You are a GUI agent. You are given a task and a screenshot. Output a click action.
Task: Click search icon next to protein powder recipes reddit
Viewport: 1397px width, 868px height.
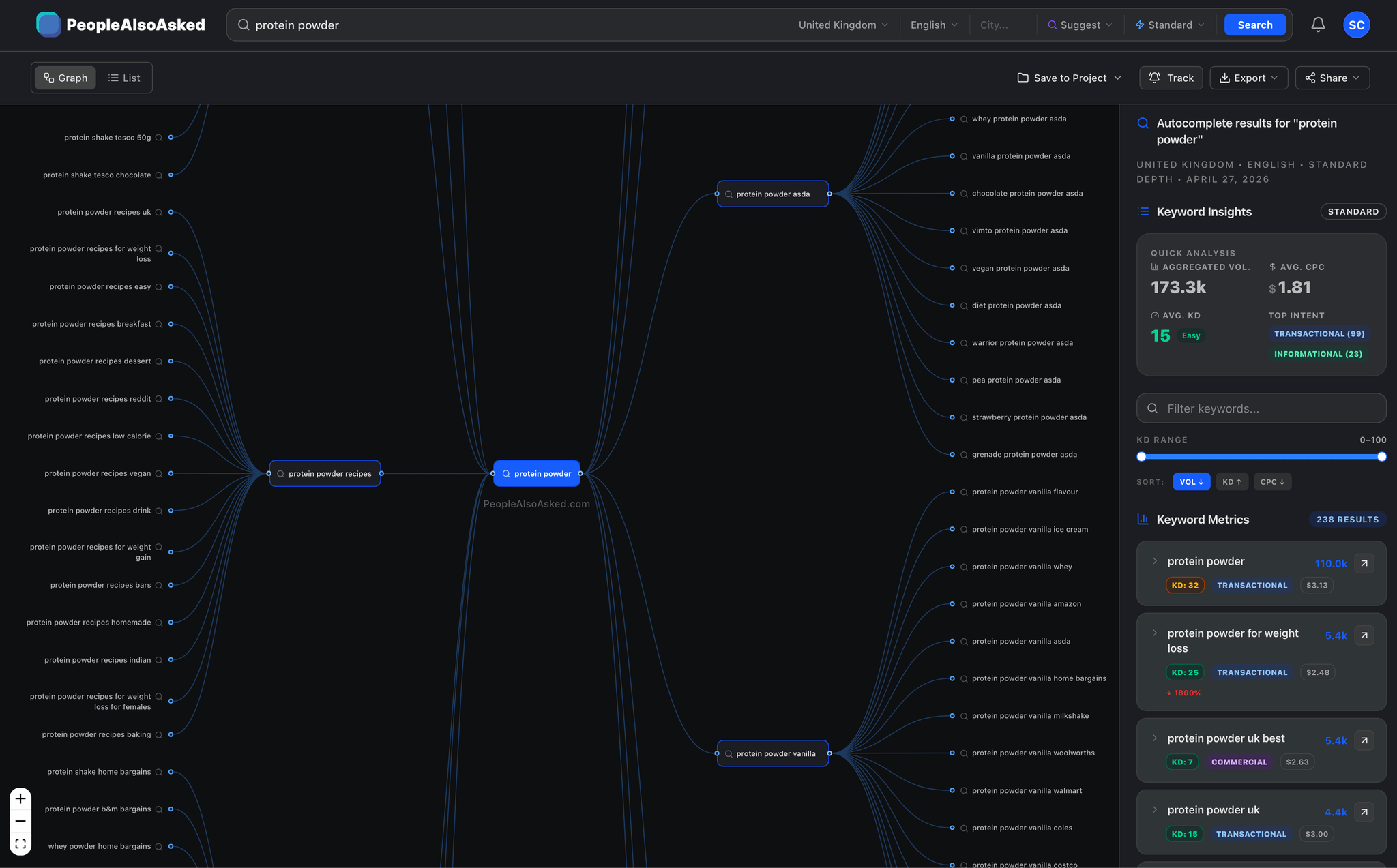(x=159, y=399)
